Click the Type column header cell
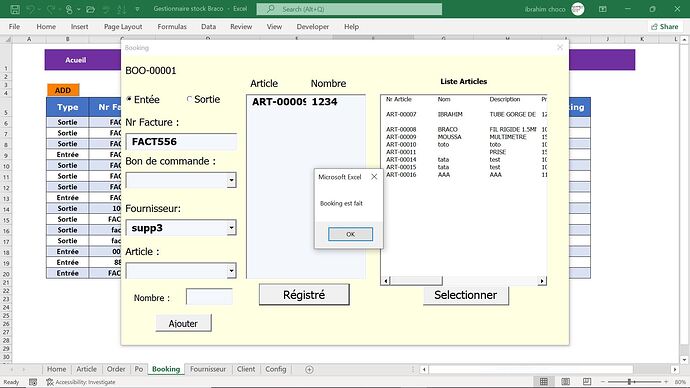 (x=67, y=107)
